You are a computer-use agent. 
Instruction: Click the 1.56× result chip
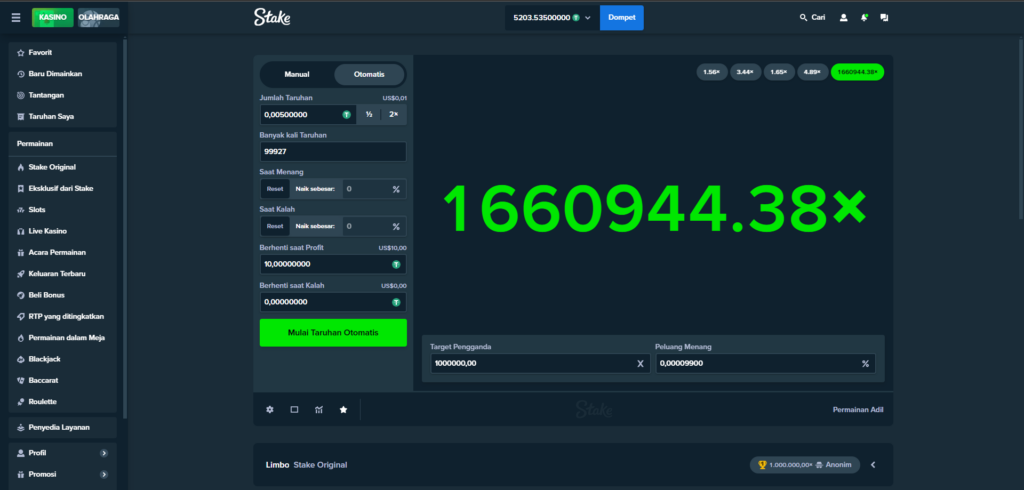coord(712,72)
